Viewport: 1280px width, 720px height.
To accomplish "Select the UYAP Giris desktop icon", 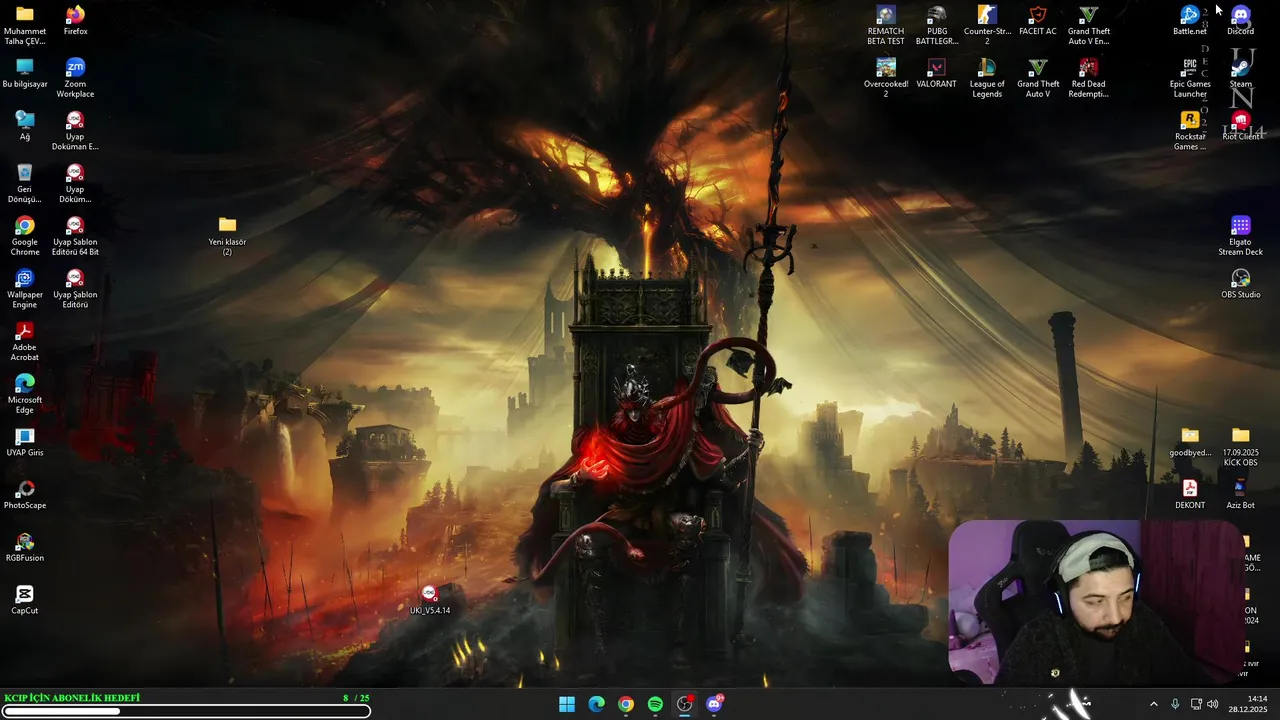I will tap(25, 442).
